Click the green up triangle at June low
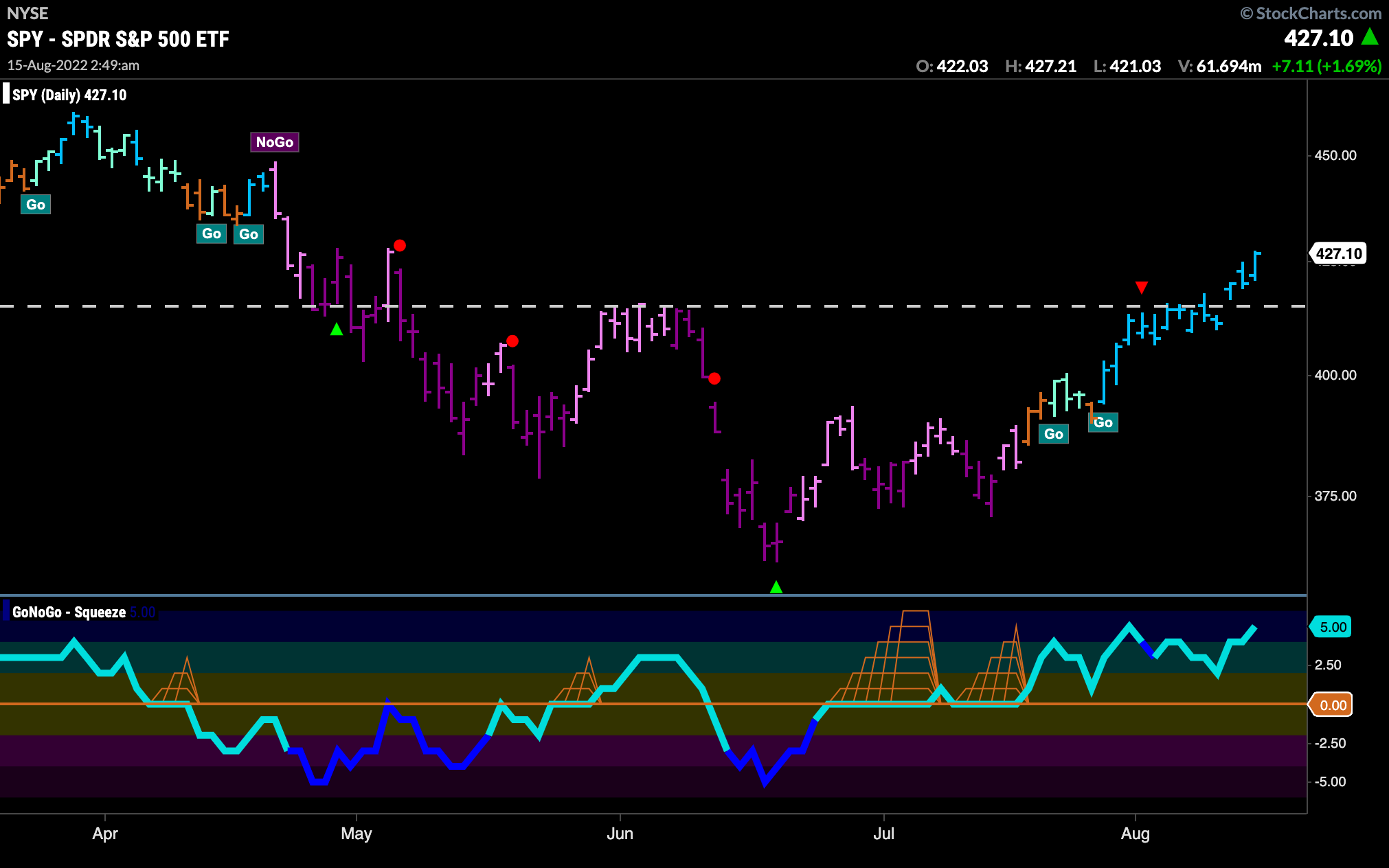Image resolution: width=1389 pixels, height=868 pixels. pos(776,587)
